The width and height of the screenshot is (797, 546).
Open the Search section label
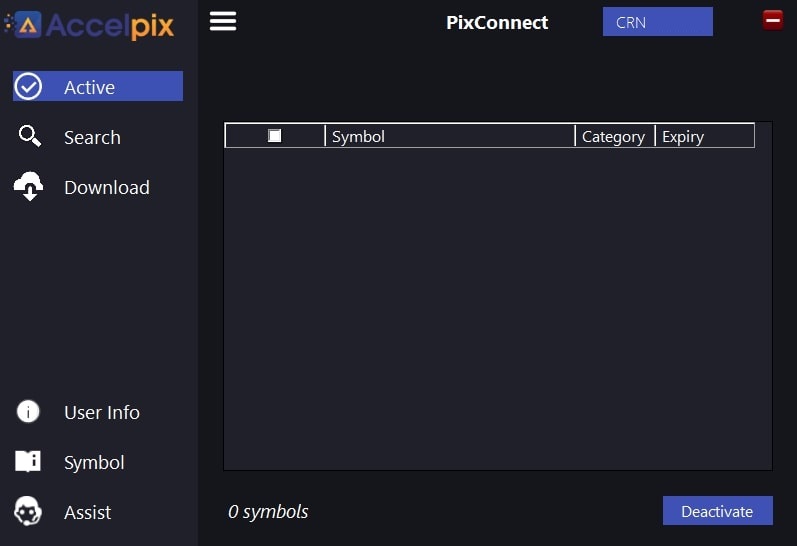(x=92, y=137)
